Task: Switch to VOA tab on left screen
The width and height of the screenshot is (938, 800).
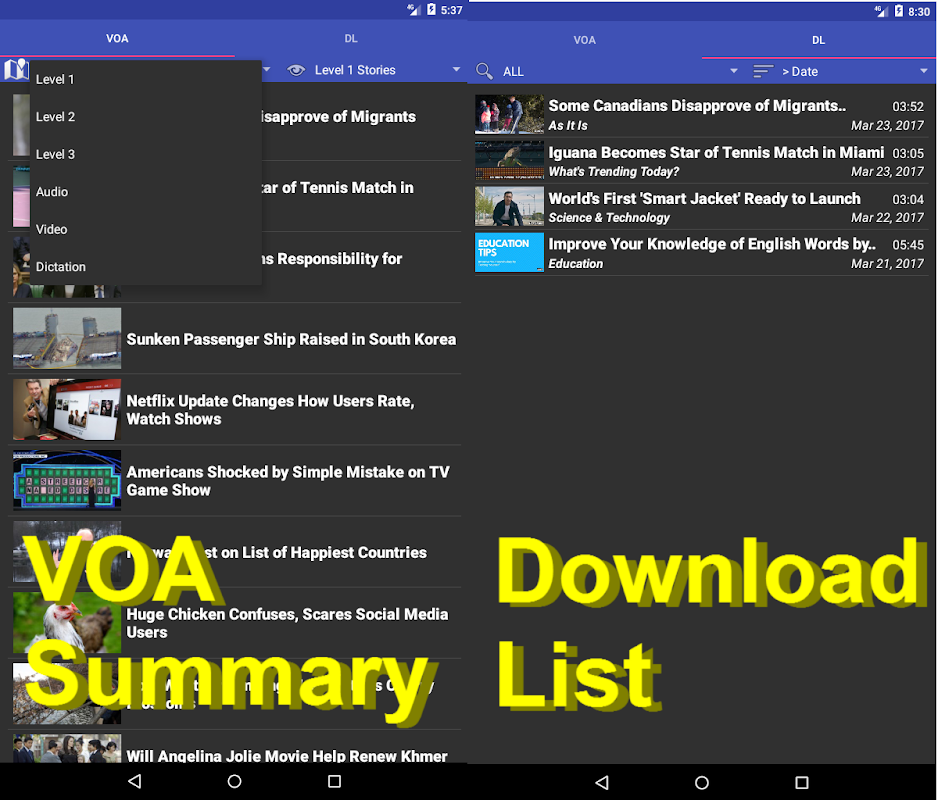Action: (x=117, y=38)
